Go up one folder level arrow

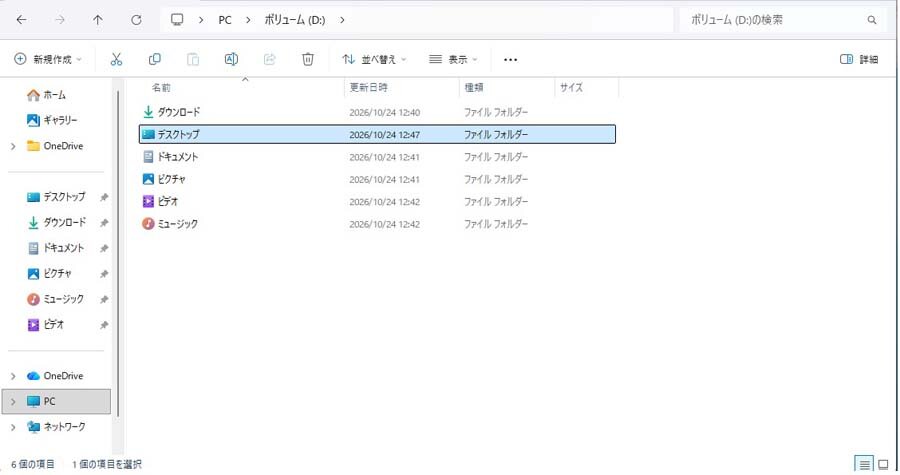(x=98, y=20)
